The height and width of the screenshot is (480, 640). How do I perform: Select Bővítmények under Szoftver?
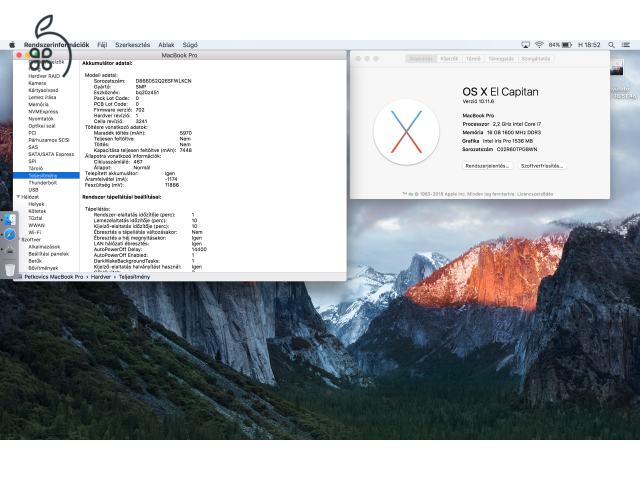(x=43, y=268)
